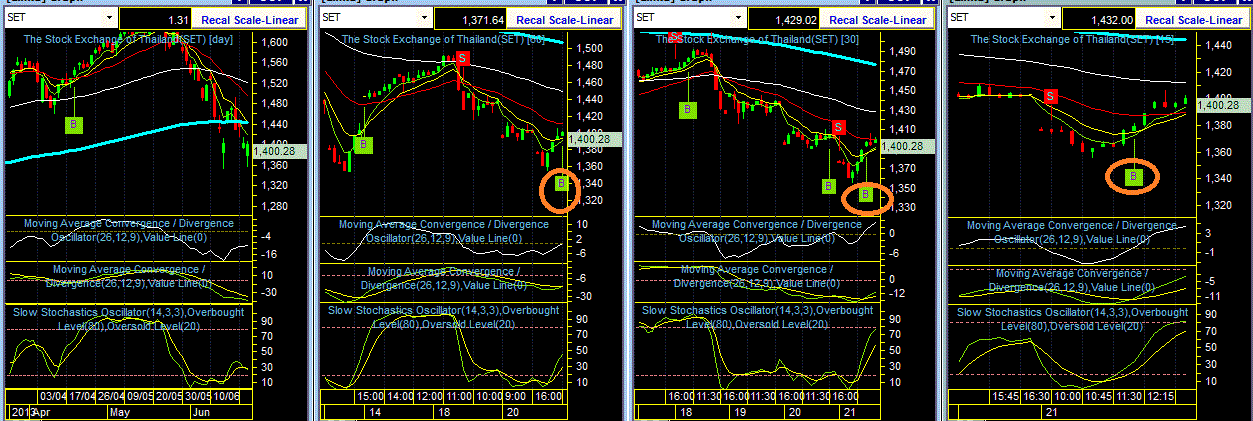Click the MACD Oscillator label in the 15-minute chart
This screenshot has height=421, width=1253.
coord(1072,231)
